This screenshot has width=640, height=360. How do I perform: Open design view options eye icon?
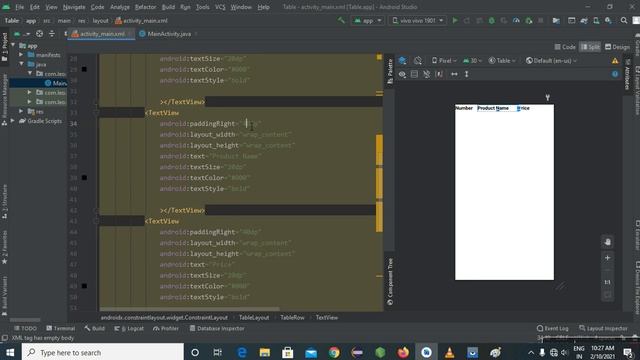coord(402,74)
